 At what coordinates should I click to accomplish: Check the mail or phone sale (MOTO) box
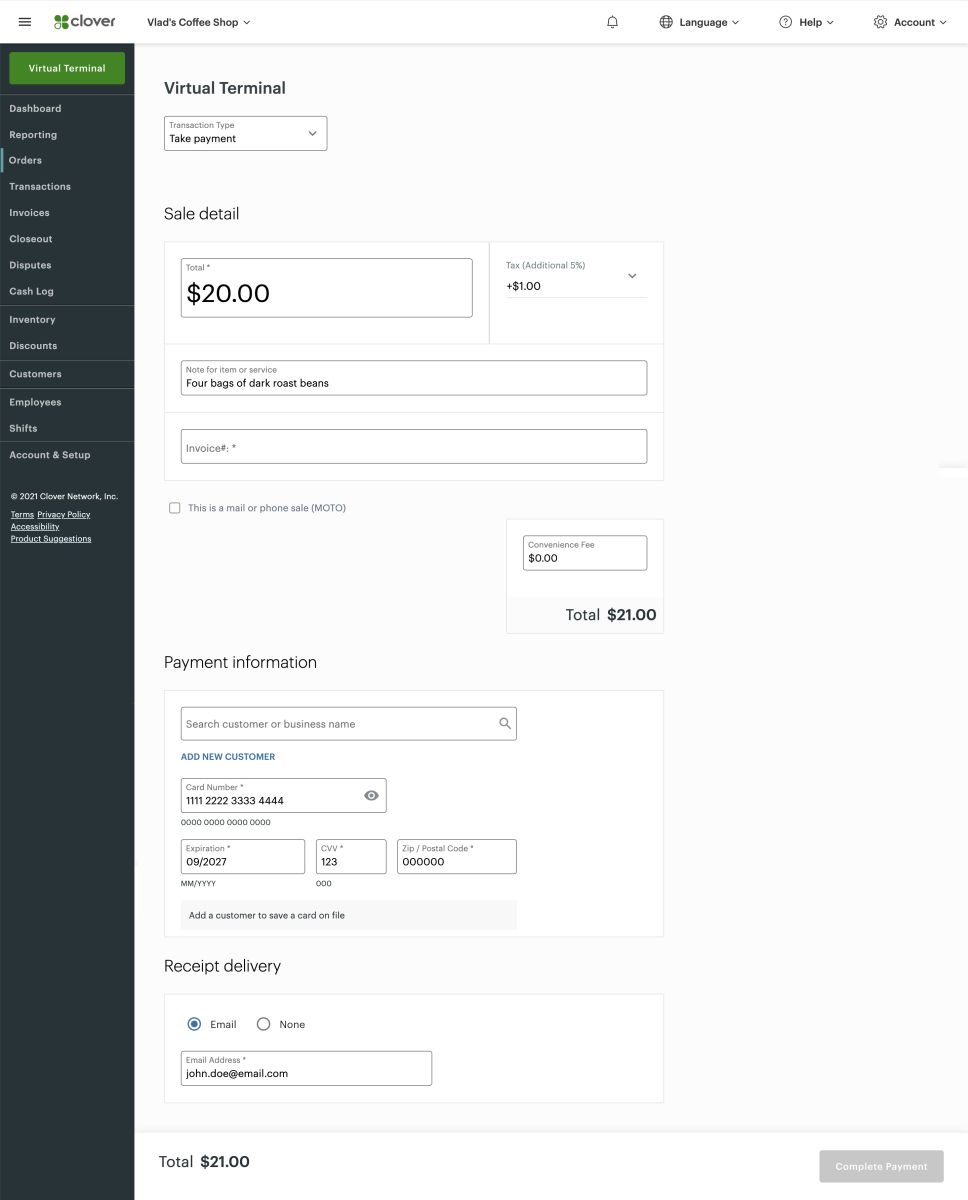click(x=175, y=508)
